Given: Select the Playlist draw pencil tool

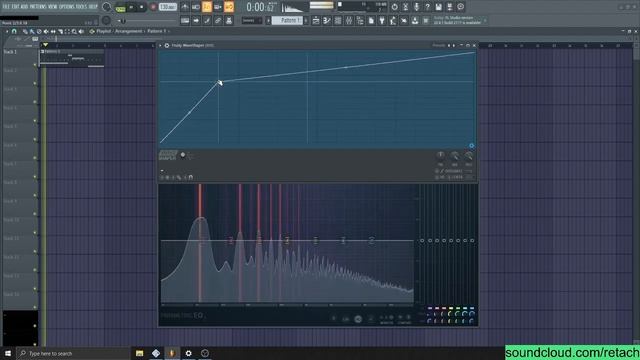Looking at the screenshot, I should tap(25, 31).
